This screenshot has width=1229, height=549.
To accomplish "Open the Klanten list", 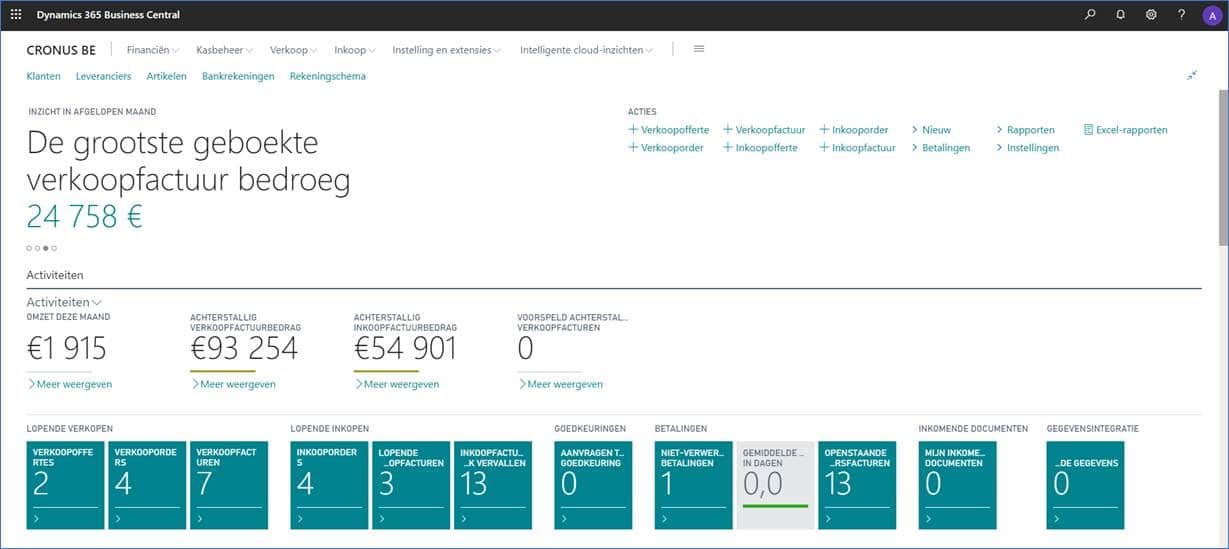I will (x=43, y=76).
